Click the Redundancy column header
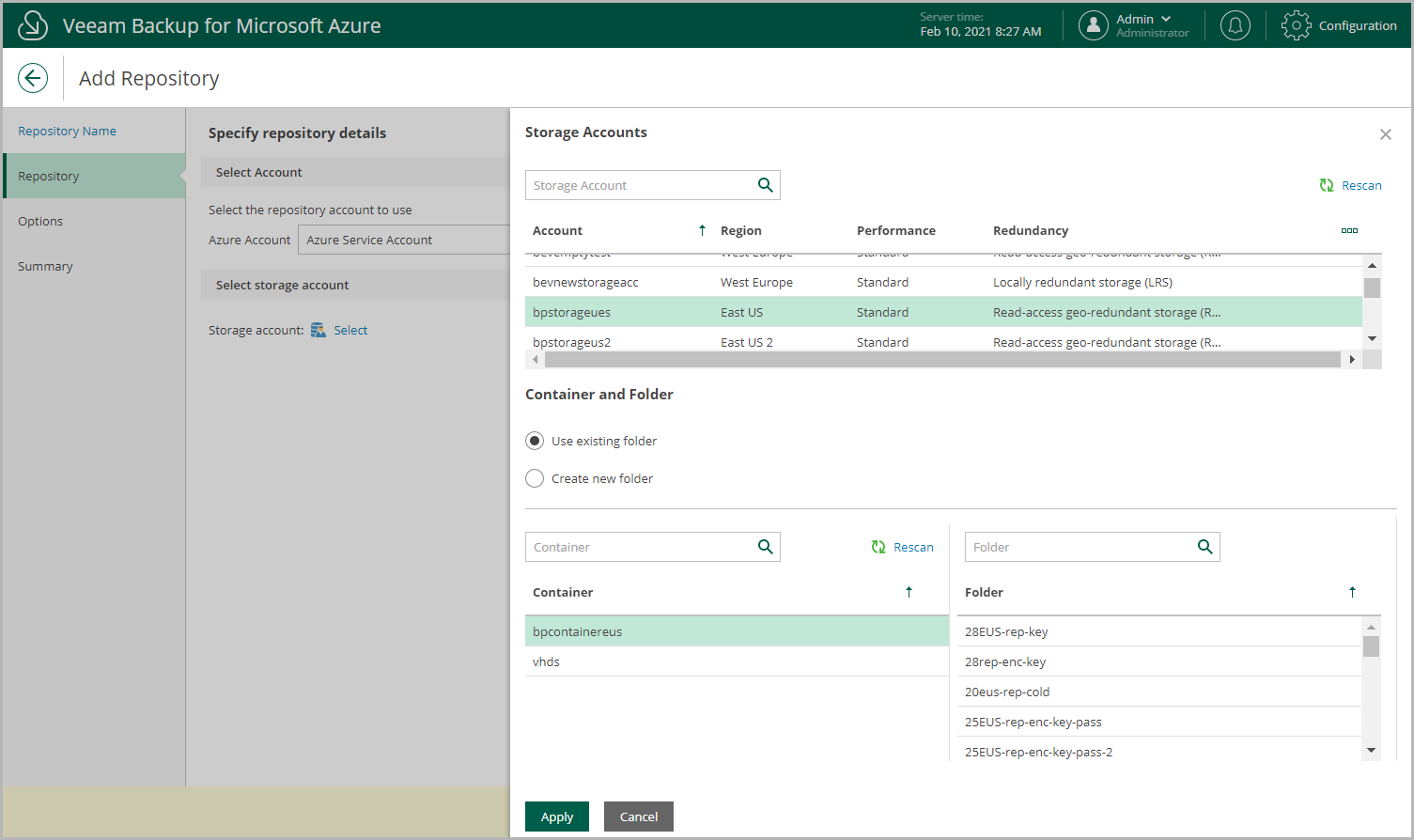Image resolution: width=1414 pixels, height=840 pixels. pyautogui.click(x=1031, y=230)
